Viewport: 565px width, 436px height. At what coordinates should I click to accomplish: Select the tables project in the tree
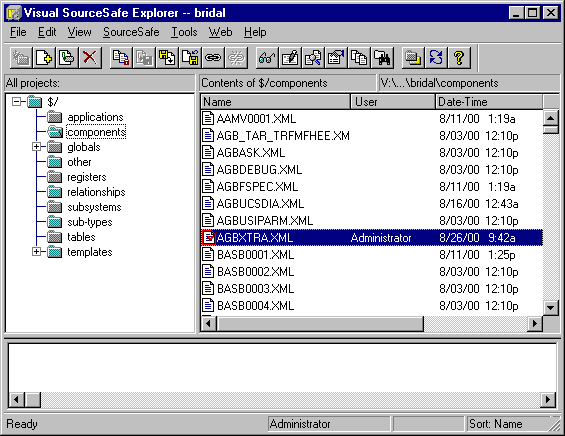point(81,237)
